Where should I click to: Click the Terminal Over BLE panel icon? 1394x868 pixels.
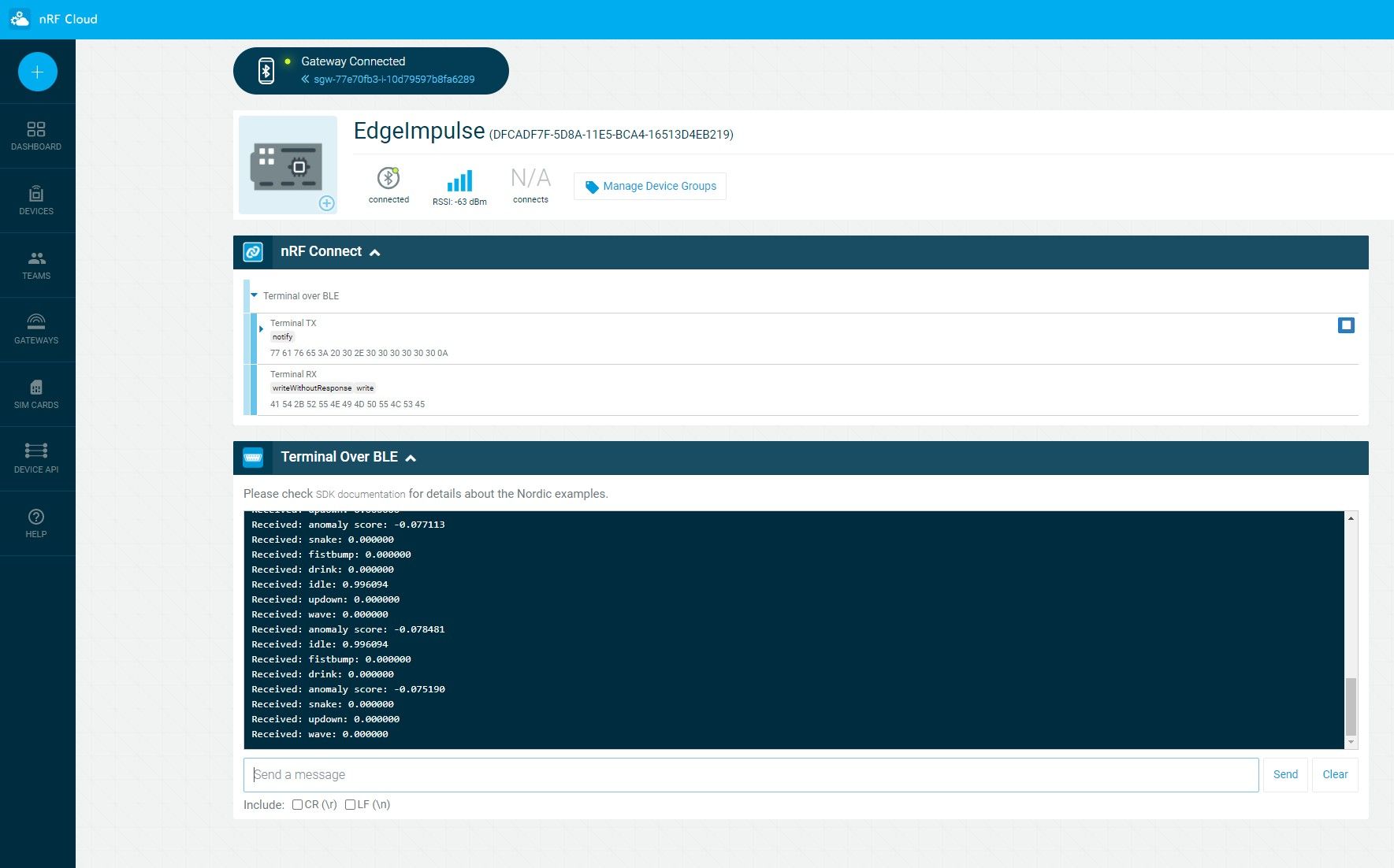pos(253,458)
